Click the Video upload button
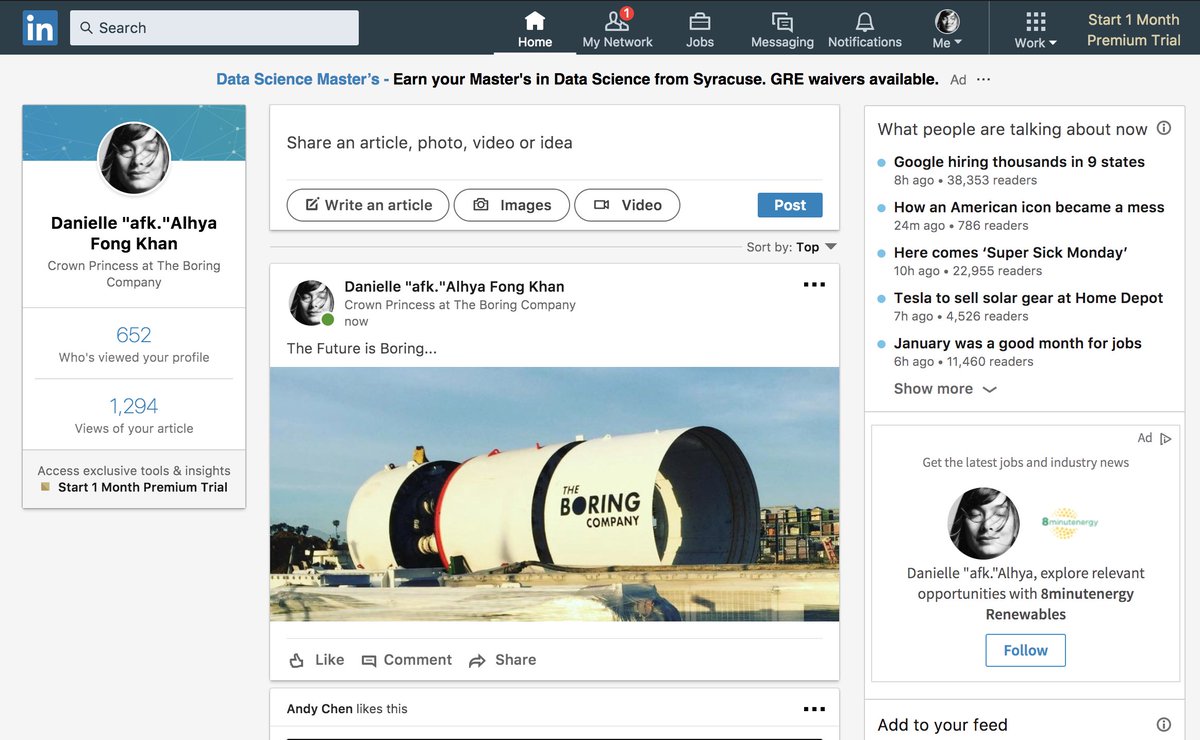Image resolution: width=1200 pixels, height=740 pixels. 627,205
